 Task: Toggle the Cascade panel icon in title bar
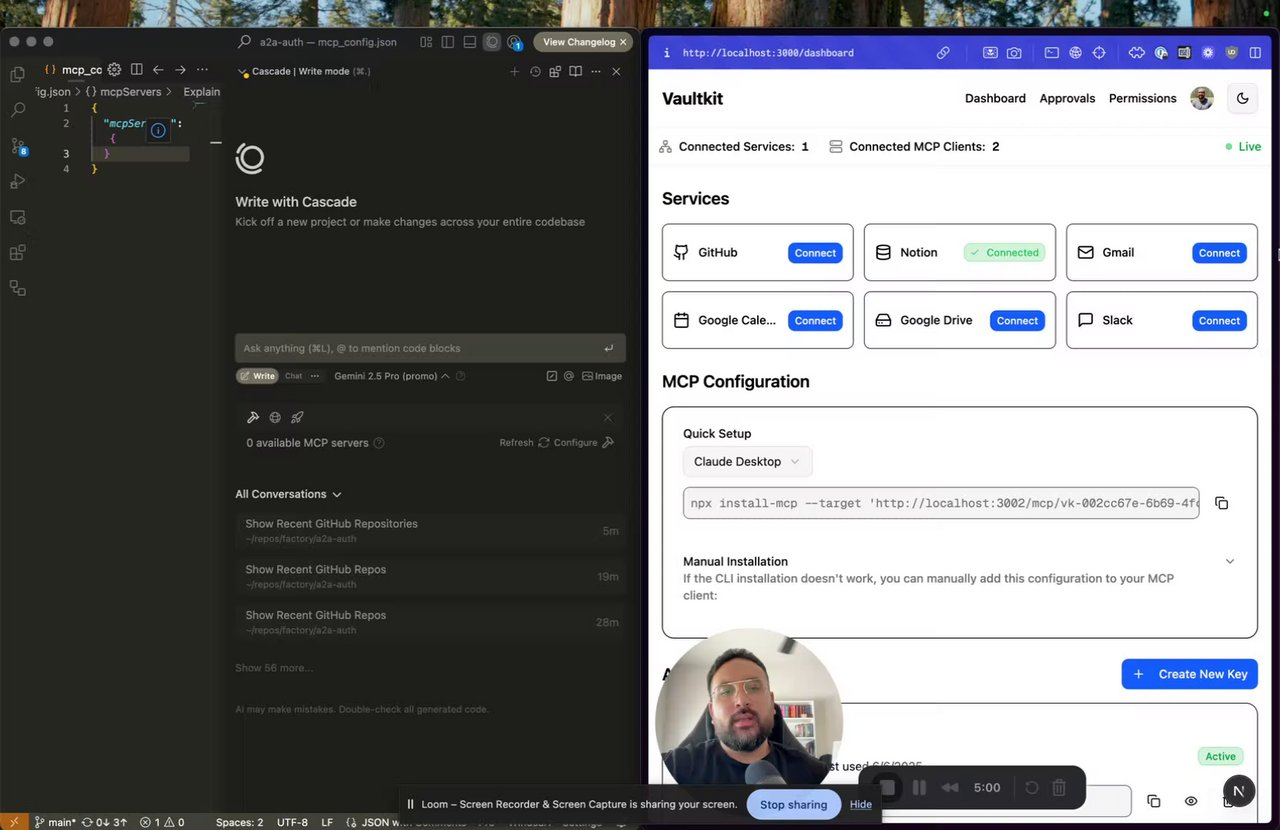tap(492, 42)
